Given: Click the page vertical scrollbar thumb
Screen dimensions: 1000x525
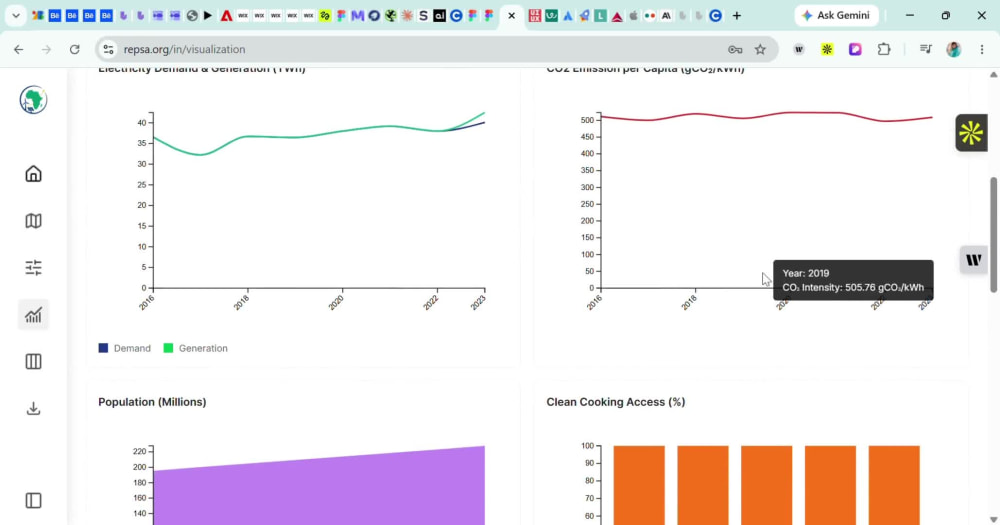Looking at the screenshot, I should point(994,234).
